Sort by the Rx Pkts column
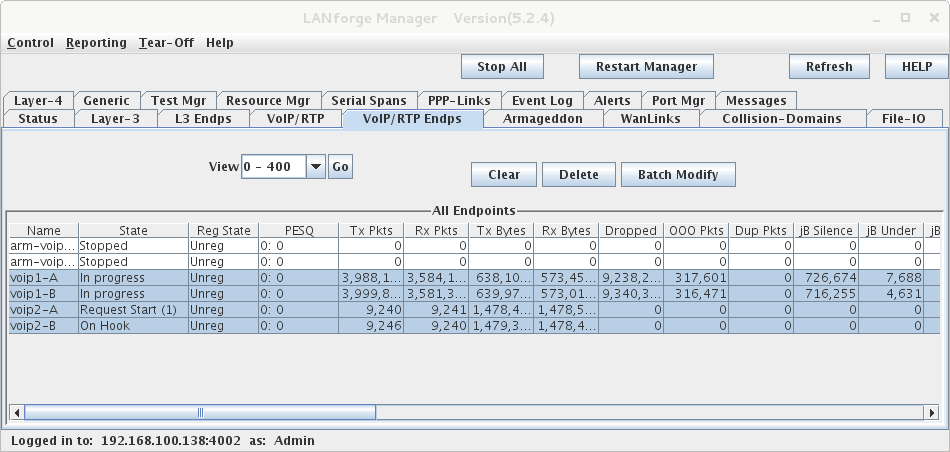Screen dimensions: 950x452 [436, 231]
